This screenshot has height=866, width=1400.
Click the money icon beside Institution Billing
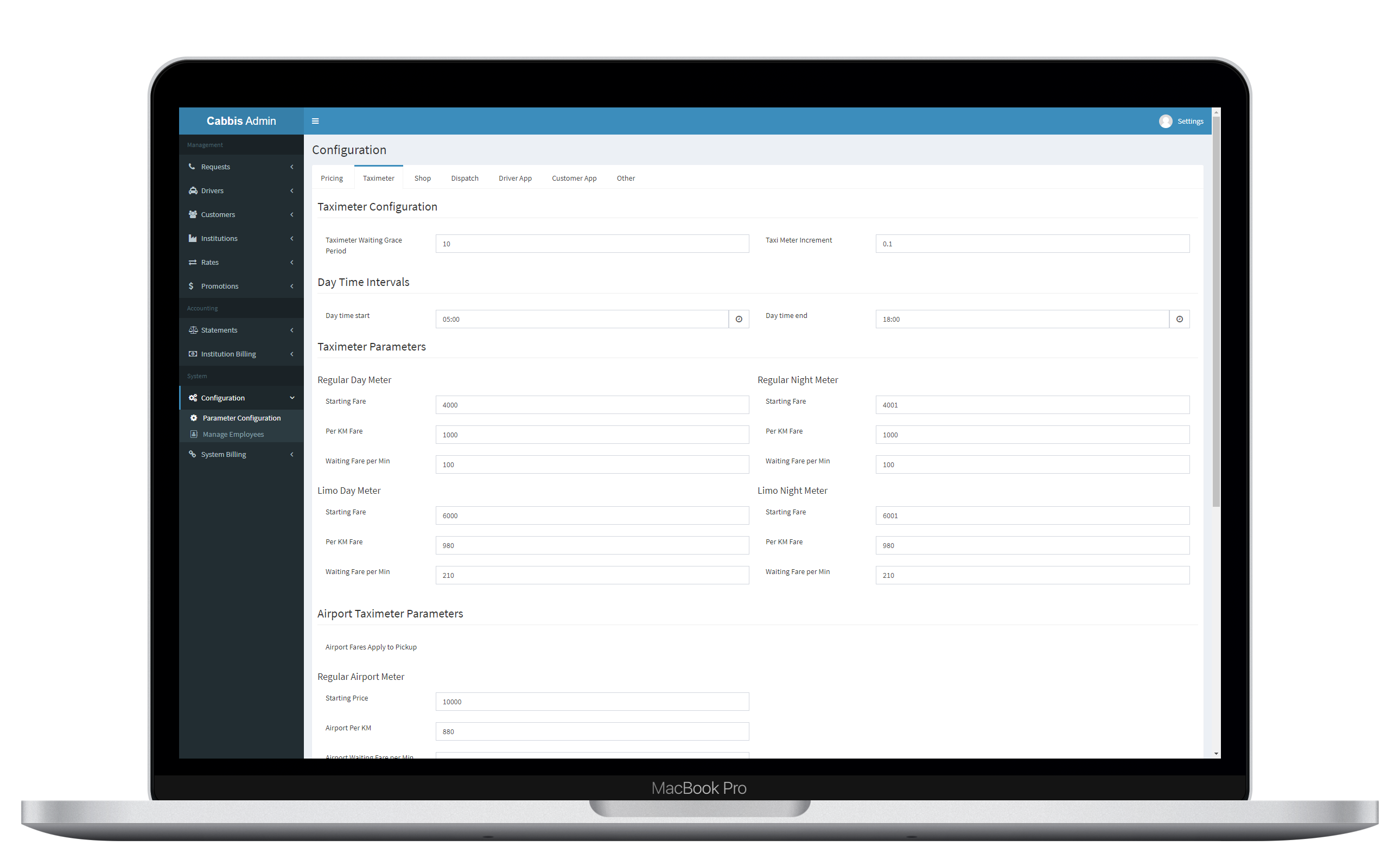tap(193, 354)
